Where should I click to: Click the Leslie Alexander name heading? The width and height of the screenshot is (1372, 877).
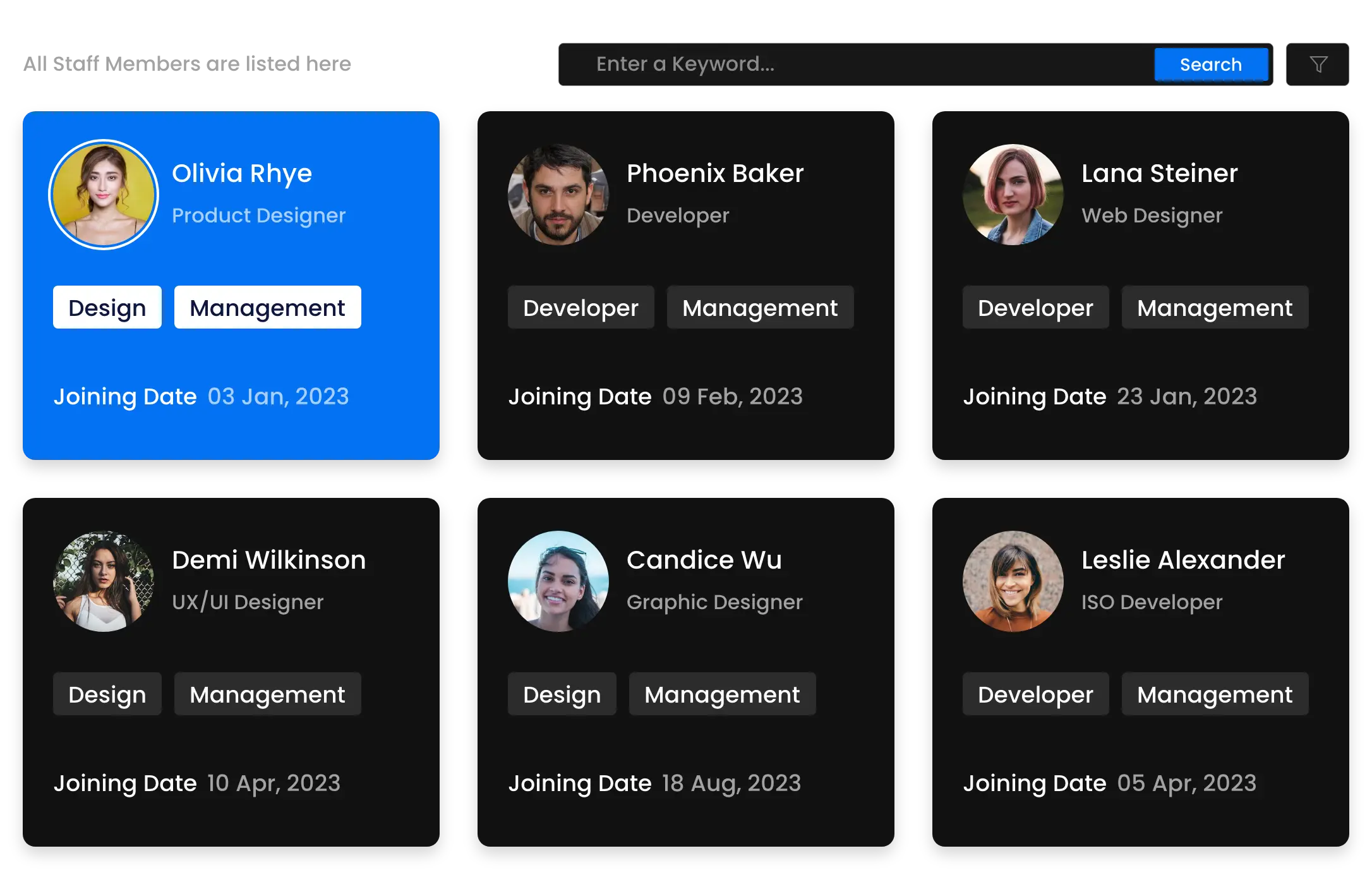tap(1182, 560)
